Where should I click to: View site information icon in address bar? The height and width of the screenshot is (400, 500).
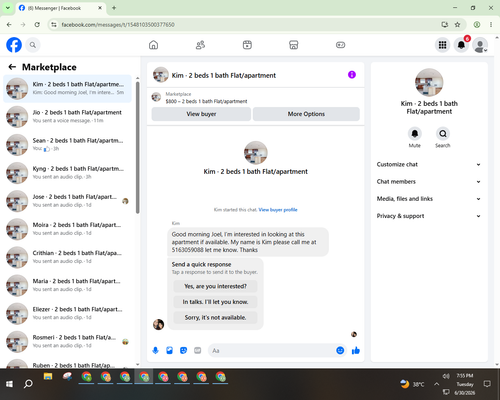tap(54, 24)
